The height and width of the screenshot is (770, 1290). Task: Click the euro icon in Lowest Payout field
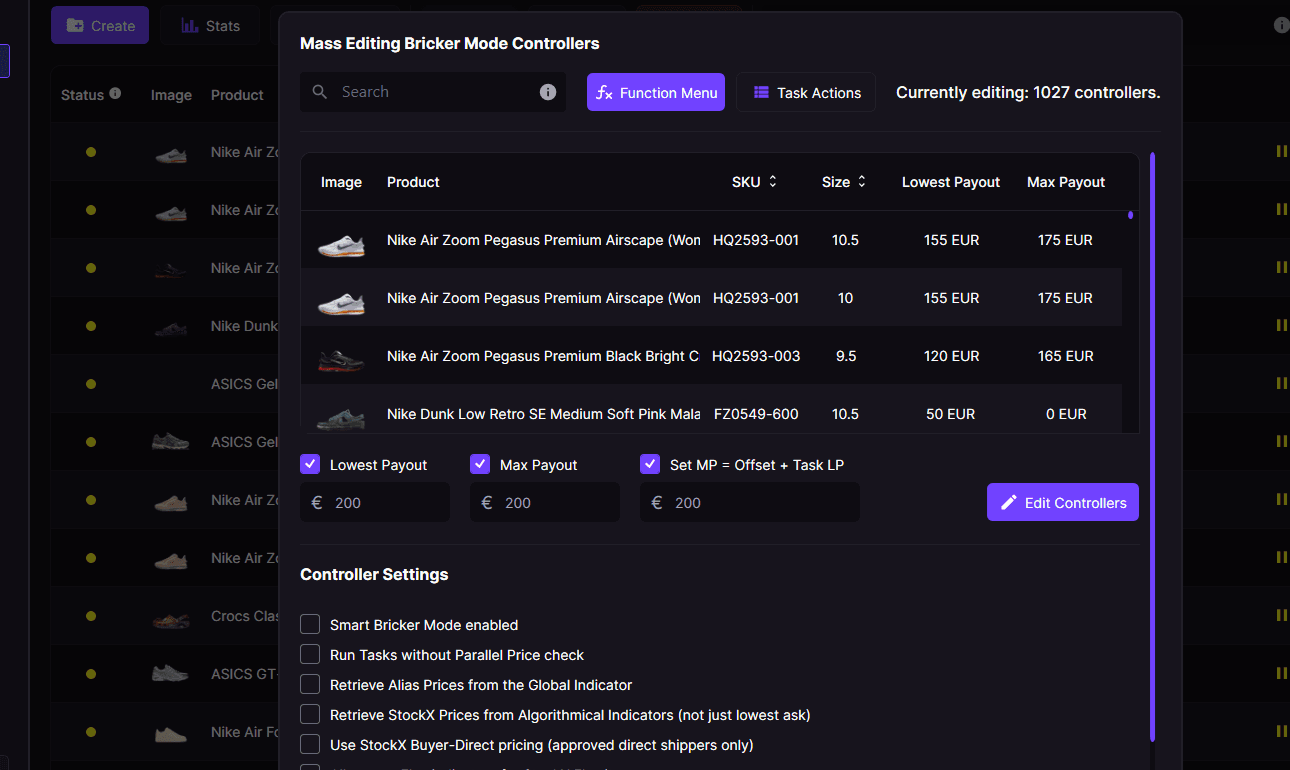[317, 503]
